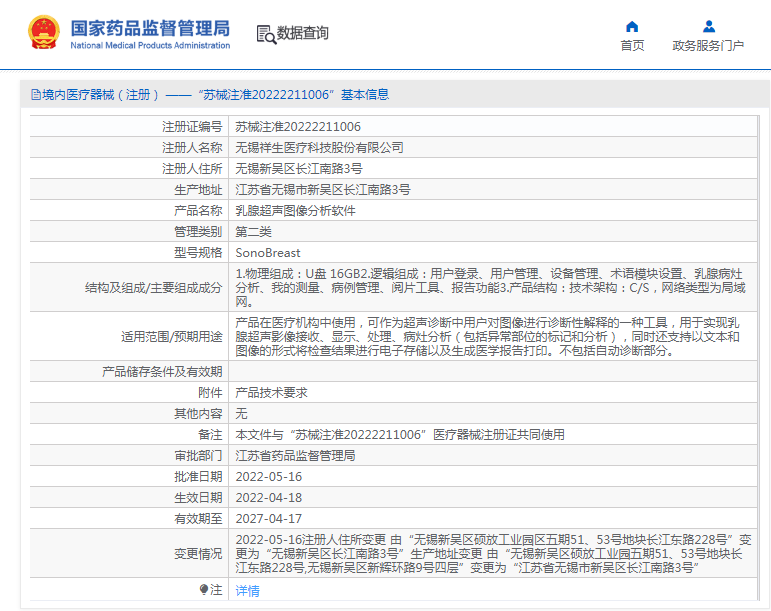The width and height of the screenshot is (771, 611).
Task: Select 江苏省药品监督管理局 approval department
Action: pyautogui.click(x=295, y=456)
